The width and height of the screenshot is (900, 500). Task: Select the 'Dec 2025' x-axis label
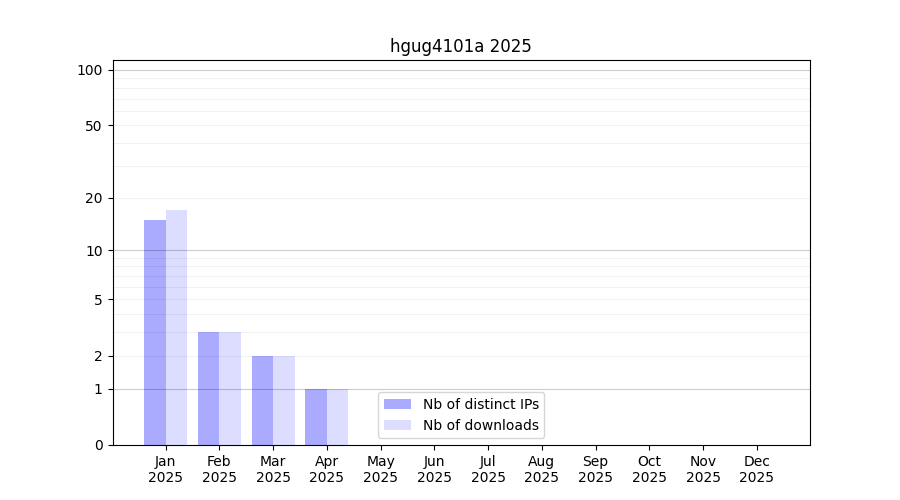click(756, 469)
